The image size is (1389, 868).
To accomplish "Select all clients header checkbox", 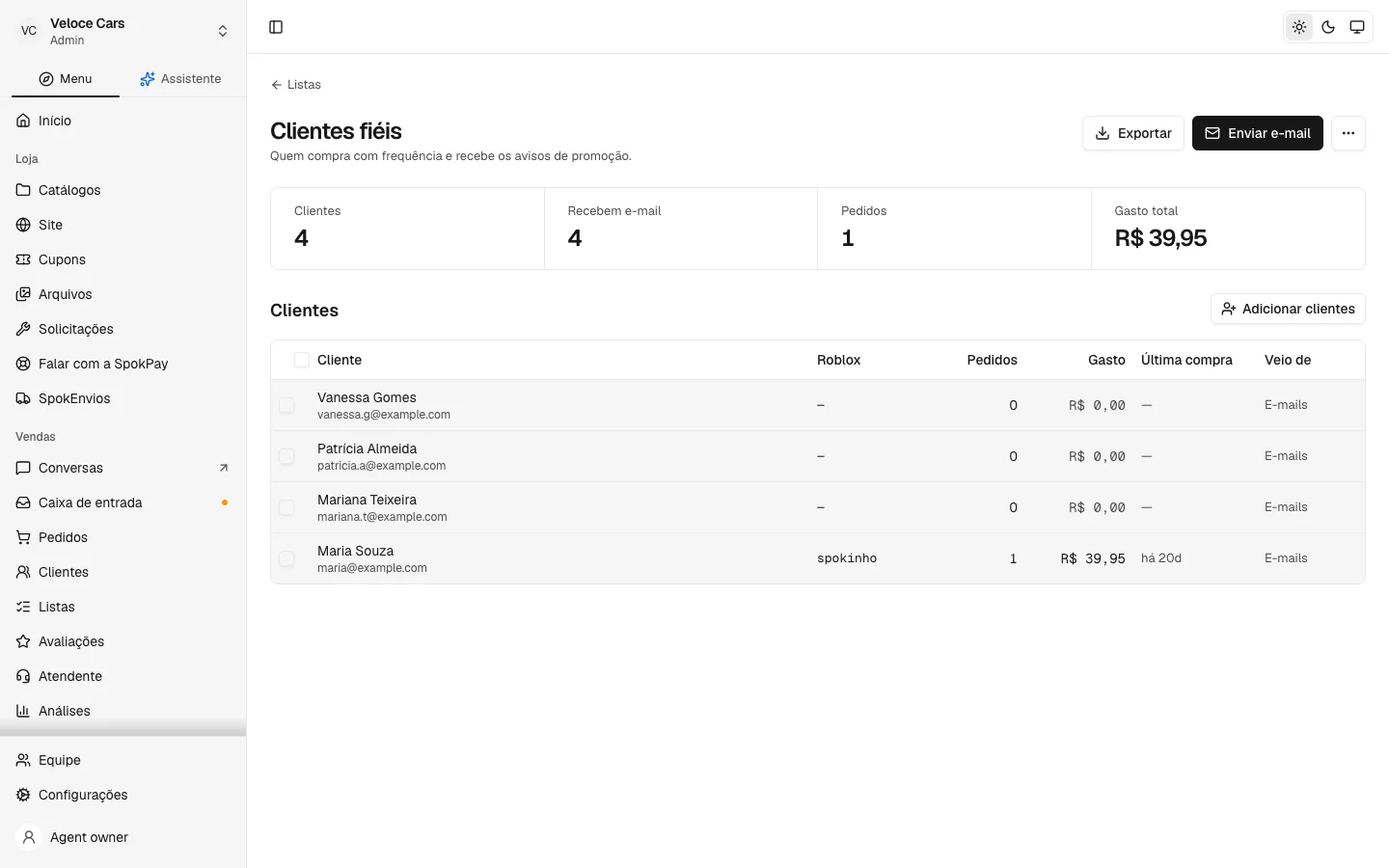I will [302, 360].
